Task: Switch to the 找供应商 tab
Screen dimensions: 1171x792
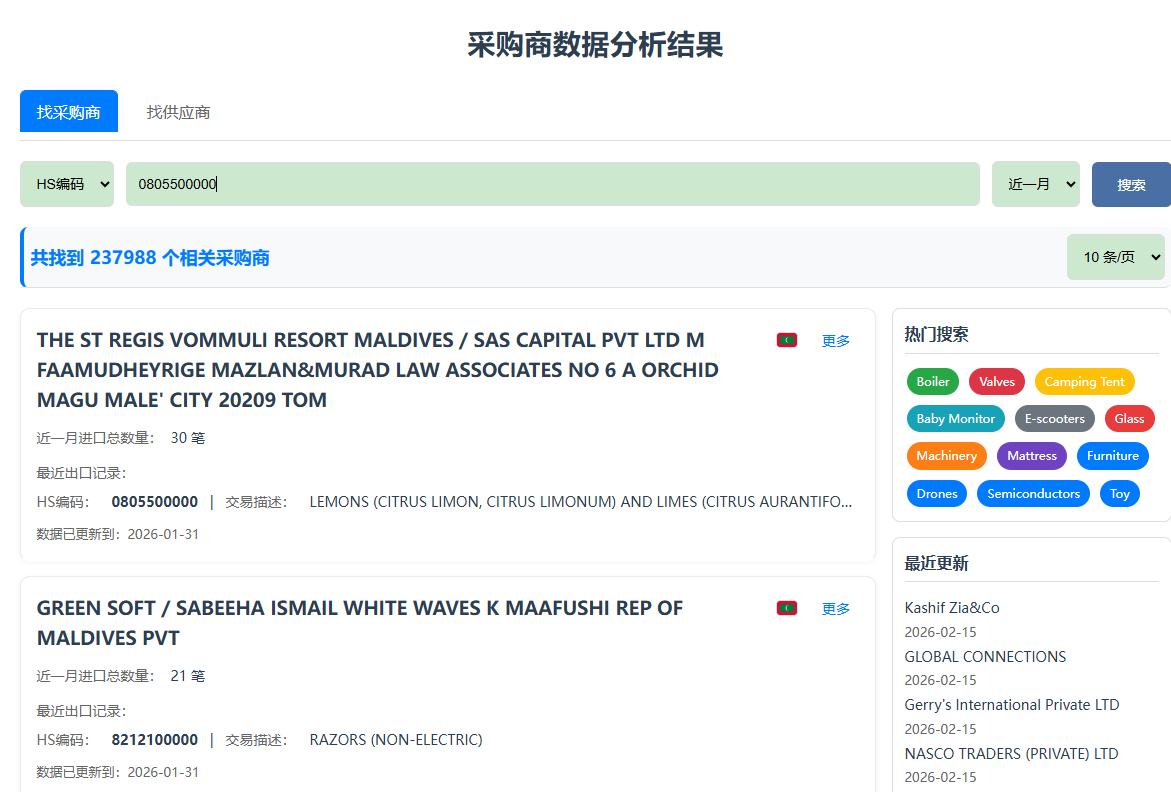Action: [x=176, y=112]
